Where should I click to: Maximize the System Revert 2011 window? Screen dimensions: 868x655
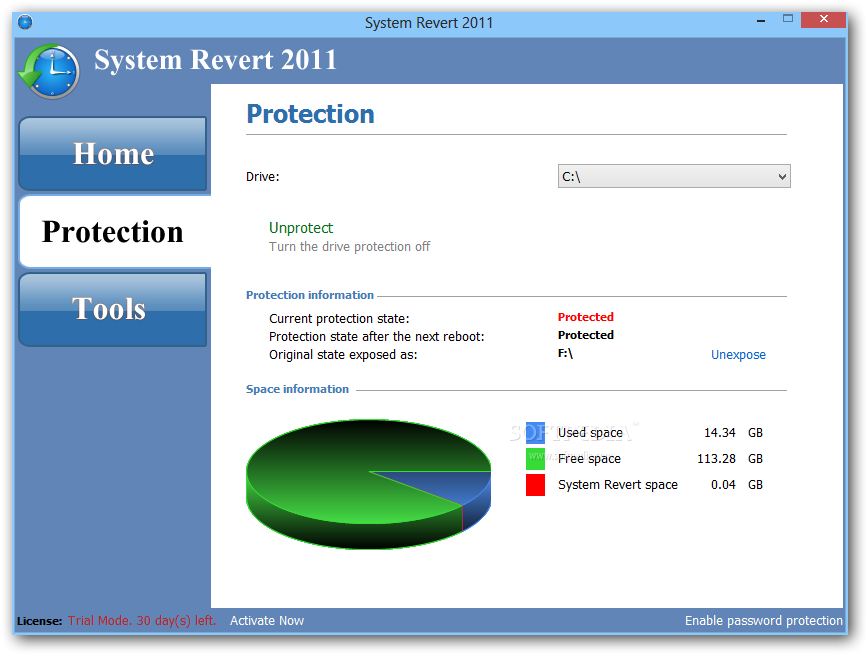pyautogui.click(x=787, y=19)
